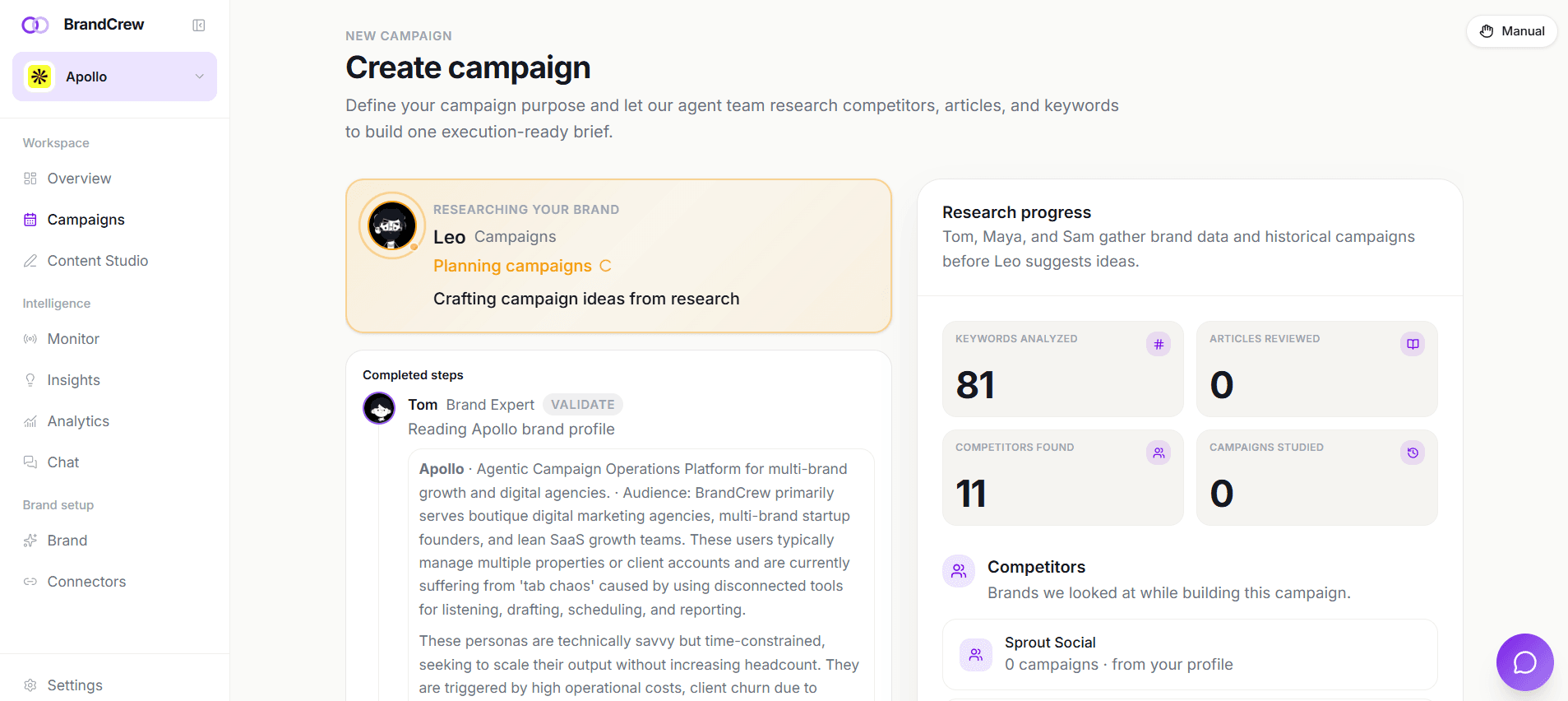The image size is (1568, 701).
Task: Click Leo's avatar in researching card
Action: click(392, 225)
